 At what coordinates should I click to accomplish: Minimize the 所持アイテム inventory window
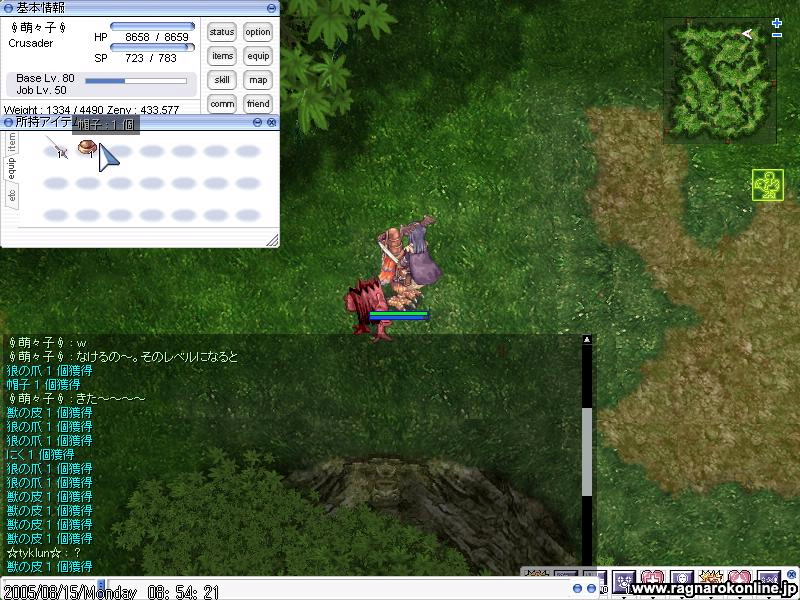258,122
